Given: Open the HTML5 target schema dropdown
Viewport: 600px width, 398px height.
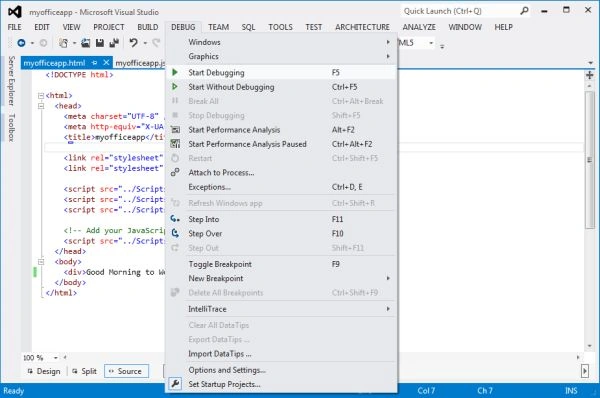Looking at the screenshot, I should click(x=431, y=43).
